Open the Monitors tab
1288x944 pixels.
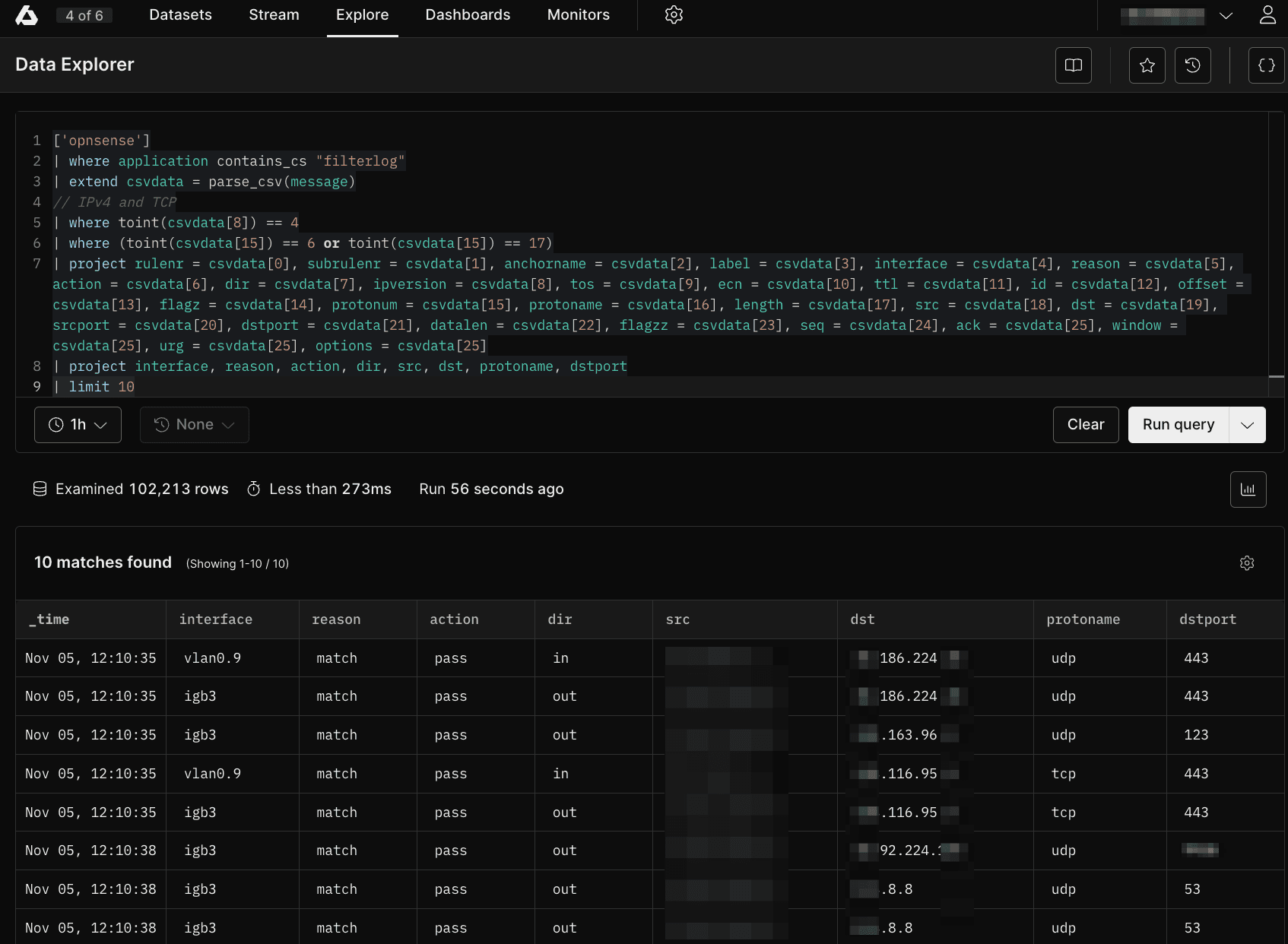[x=578, y=14]
